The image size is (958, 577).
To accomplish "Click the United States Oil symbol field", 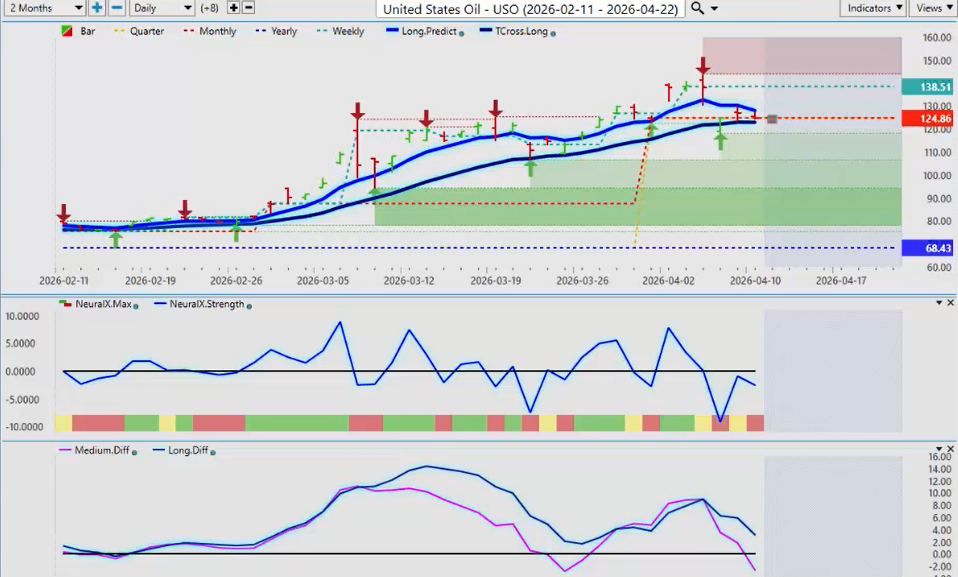I will click(530, 8).
